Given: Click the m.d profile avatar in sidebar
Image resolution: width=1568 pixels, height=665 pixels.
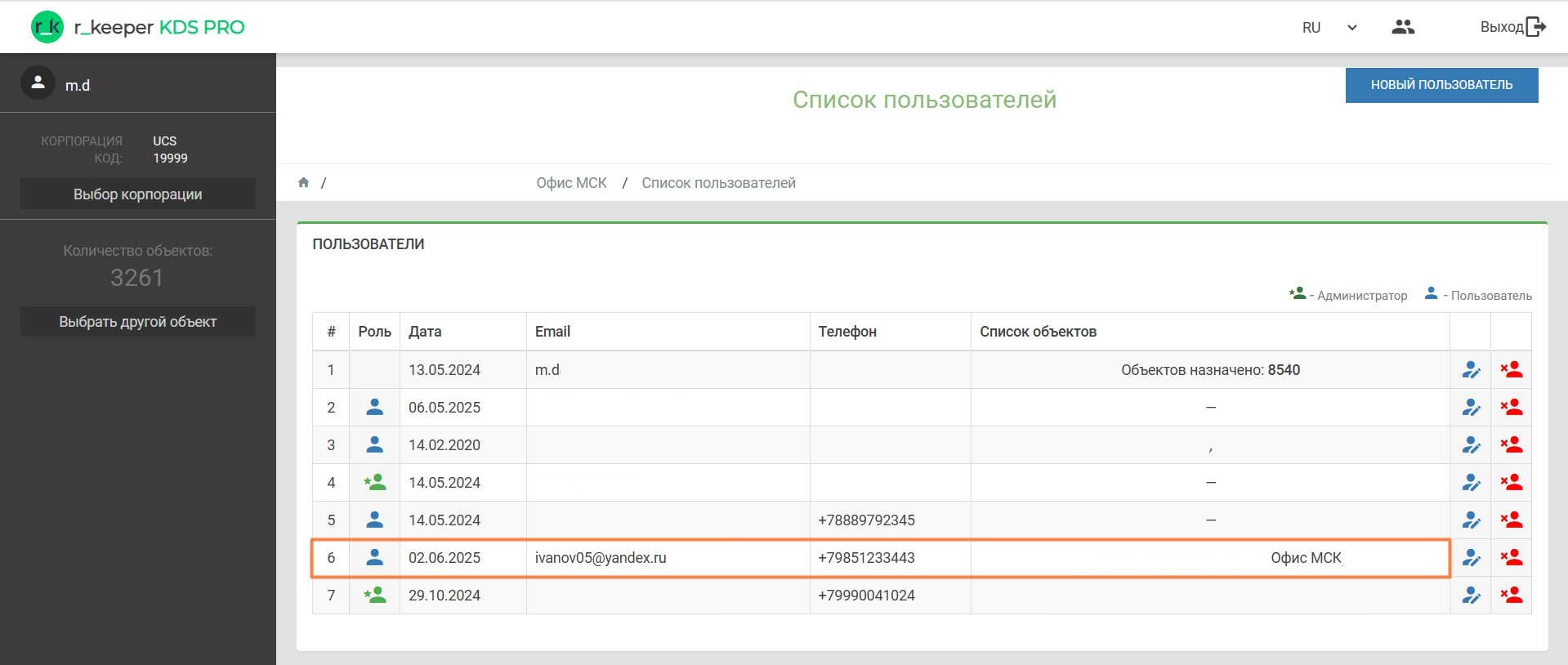Looking at the screenshot, I should [38, 83].
